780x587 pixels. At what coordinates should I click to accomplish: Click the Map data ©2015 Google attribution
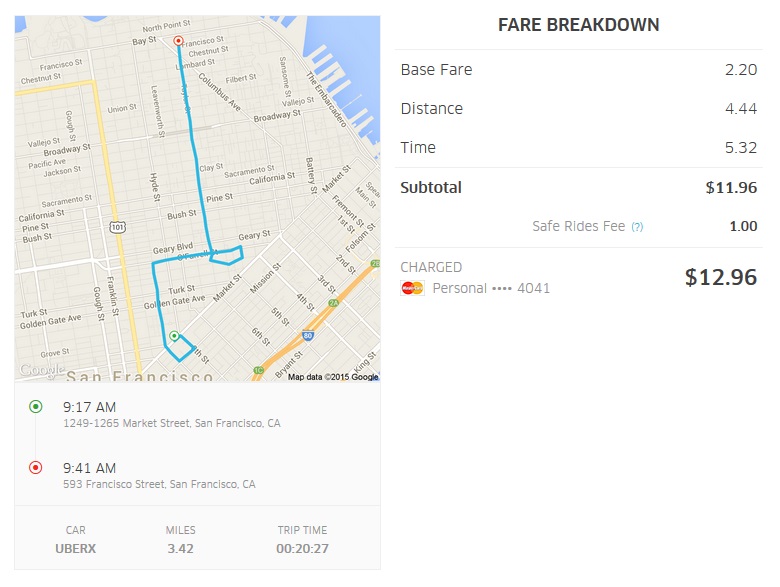click(333, 377)
